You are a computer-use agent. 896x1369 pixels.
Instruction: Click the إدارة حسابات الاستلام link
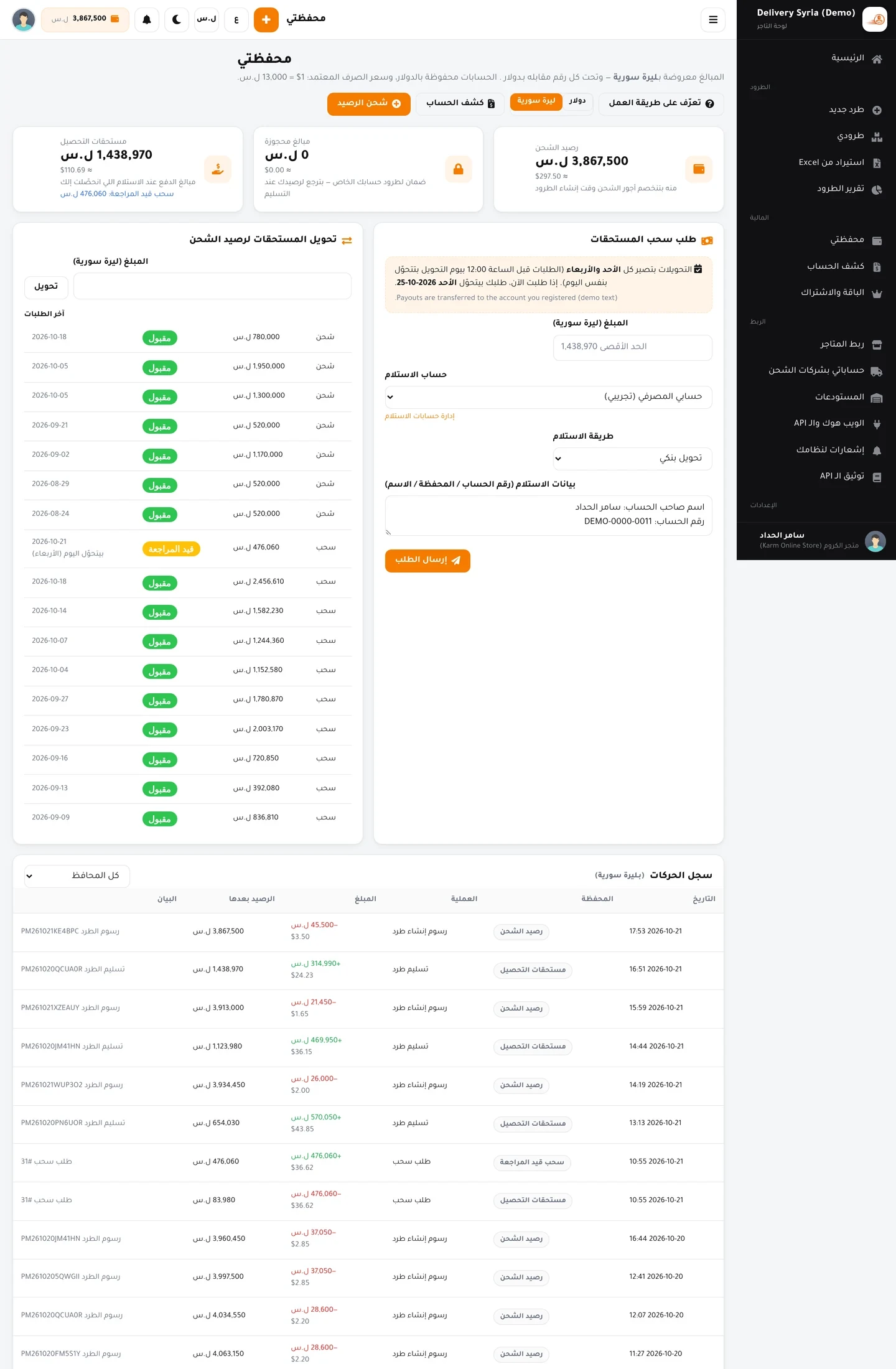(419, 416)
